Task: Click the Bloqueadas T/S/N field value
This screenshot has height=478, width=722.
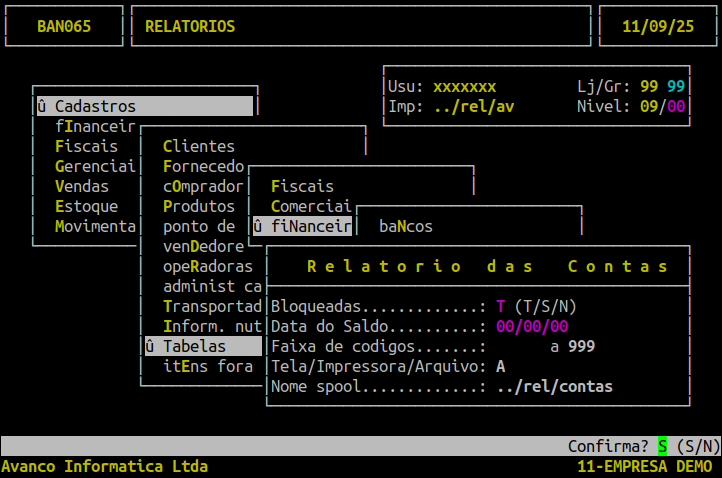Action: (x=500, y=306)
